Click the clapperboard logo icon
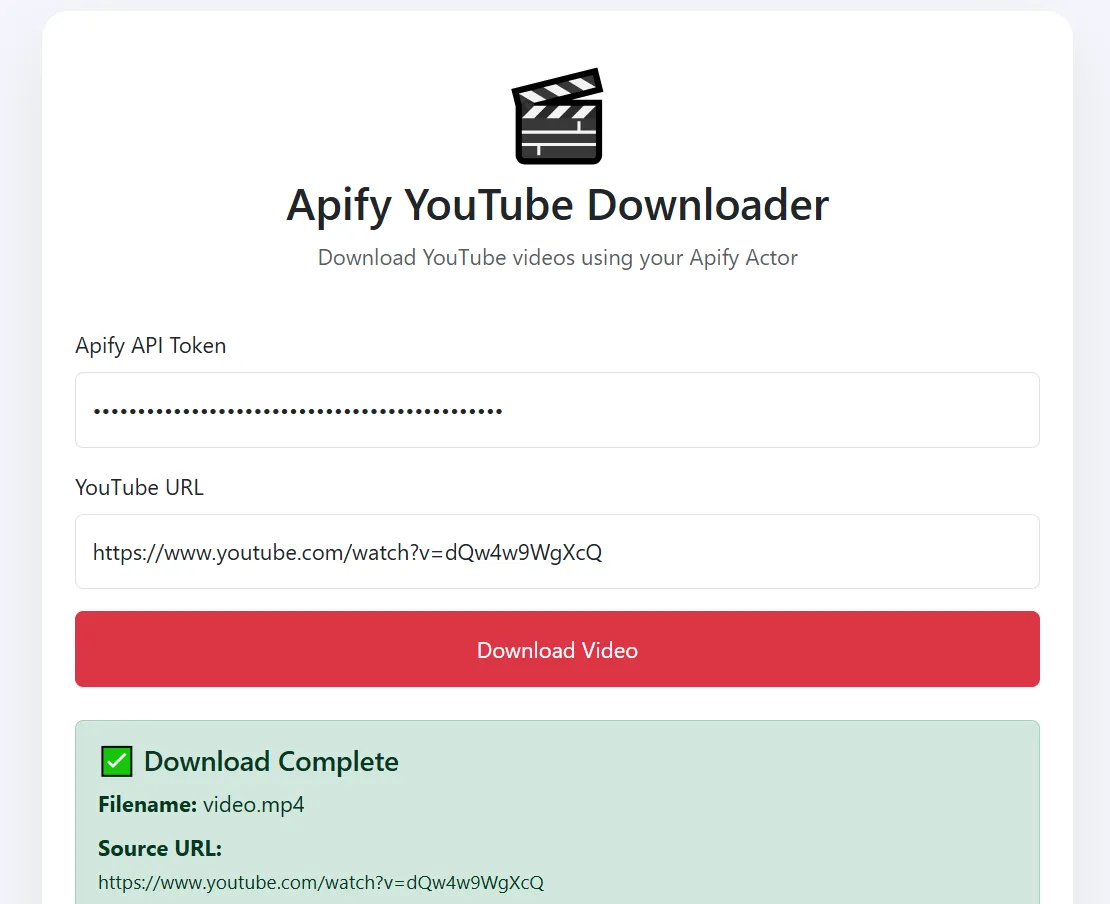This screenshot has width=1110, height=904. click(x=557, y=116)
